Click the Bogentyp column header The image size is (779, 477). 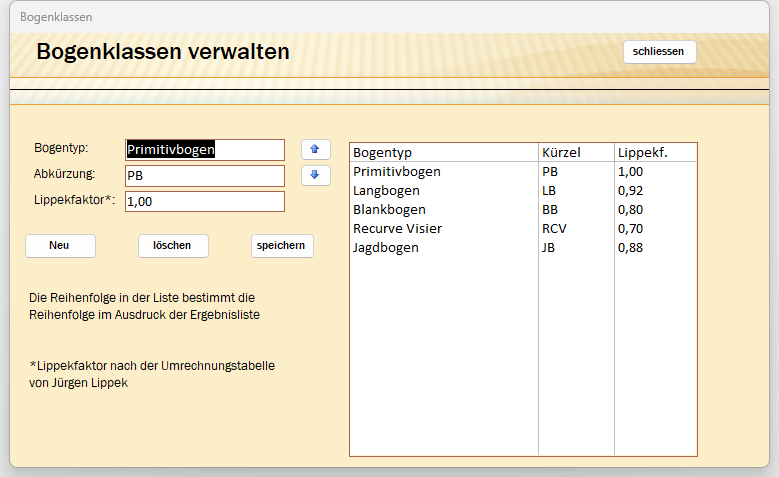(383, 152)
